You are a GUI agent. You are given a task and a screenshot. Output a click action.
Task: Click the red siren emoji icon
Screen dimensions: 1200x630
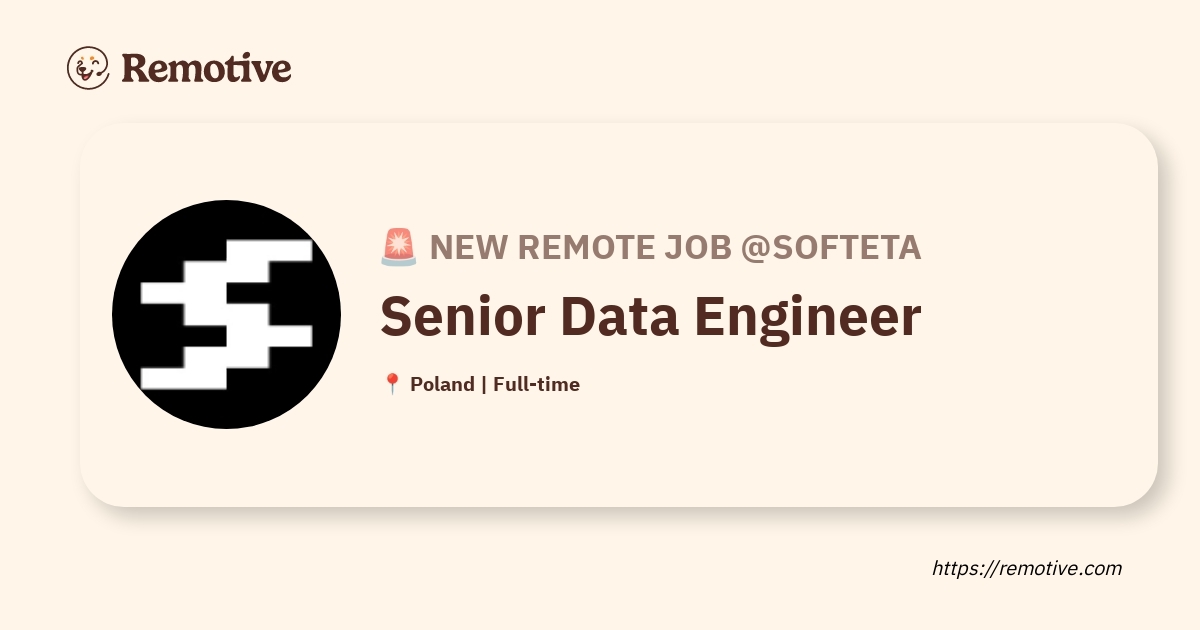click(399, 247)
